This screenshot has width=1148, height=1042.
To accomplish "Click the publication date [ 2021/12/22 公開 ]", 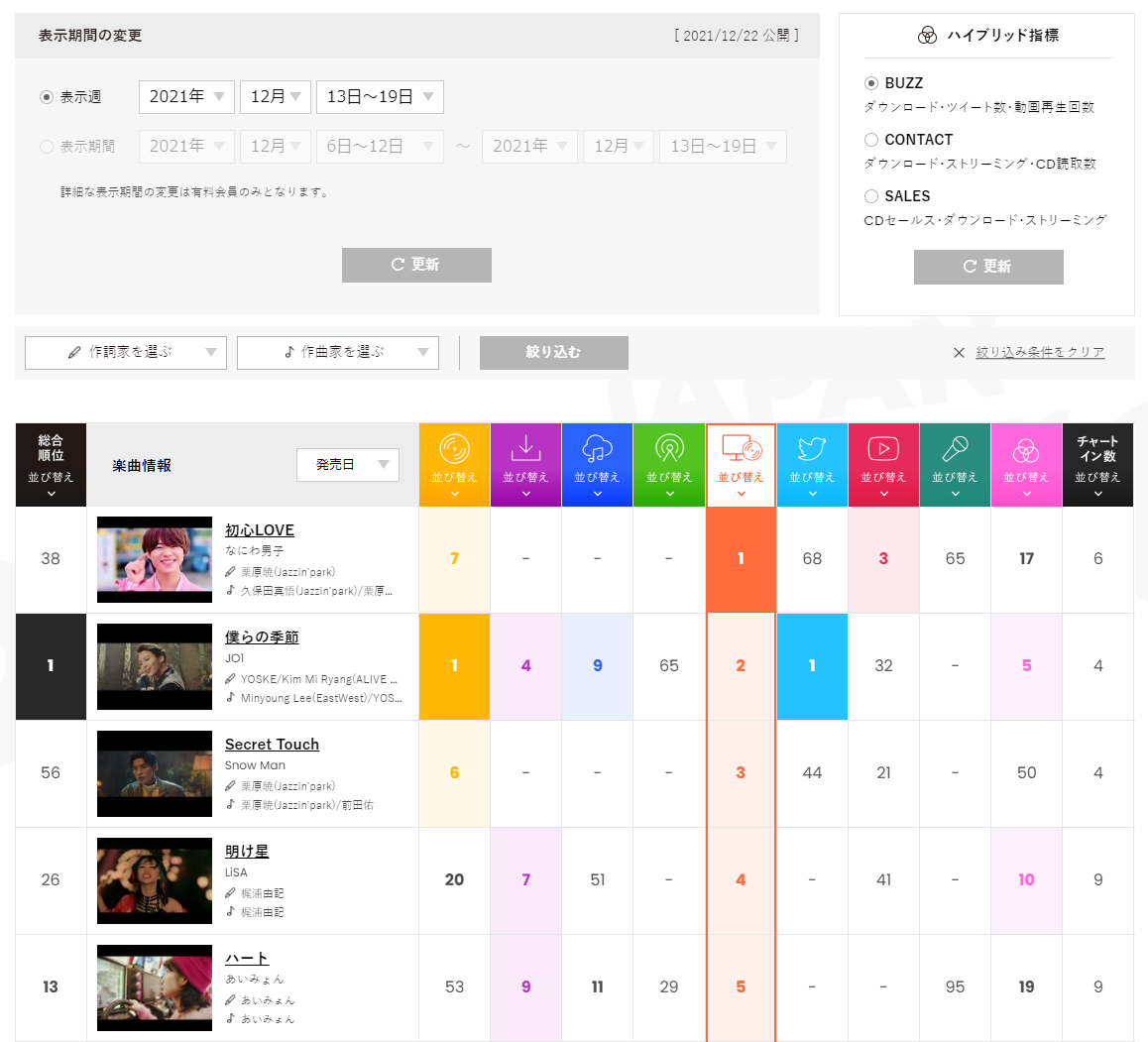I will (737, 35).
